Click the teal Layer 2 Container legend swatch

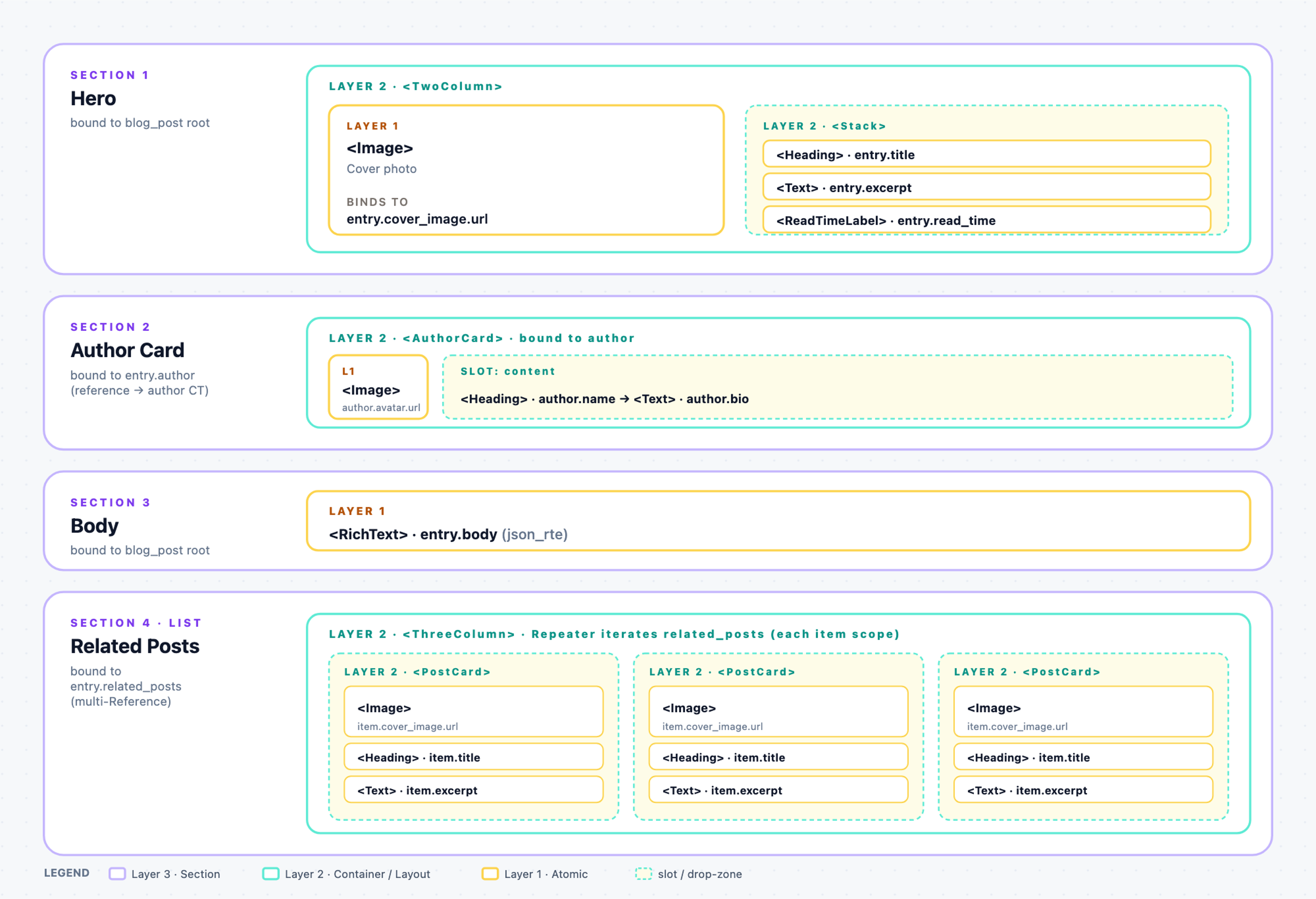271,874
